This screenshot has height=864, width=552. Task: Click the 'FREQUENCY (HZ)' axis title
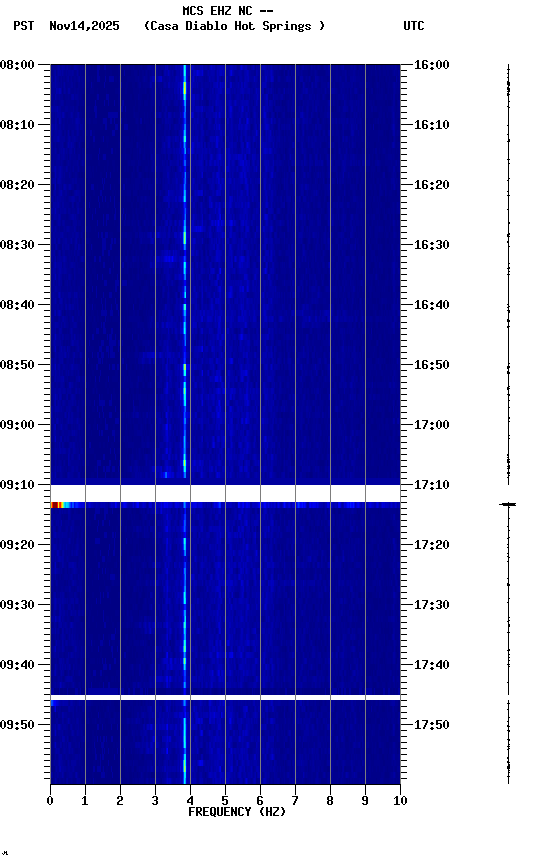237,812
